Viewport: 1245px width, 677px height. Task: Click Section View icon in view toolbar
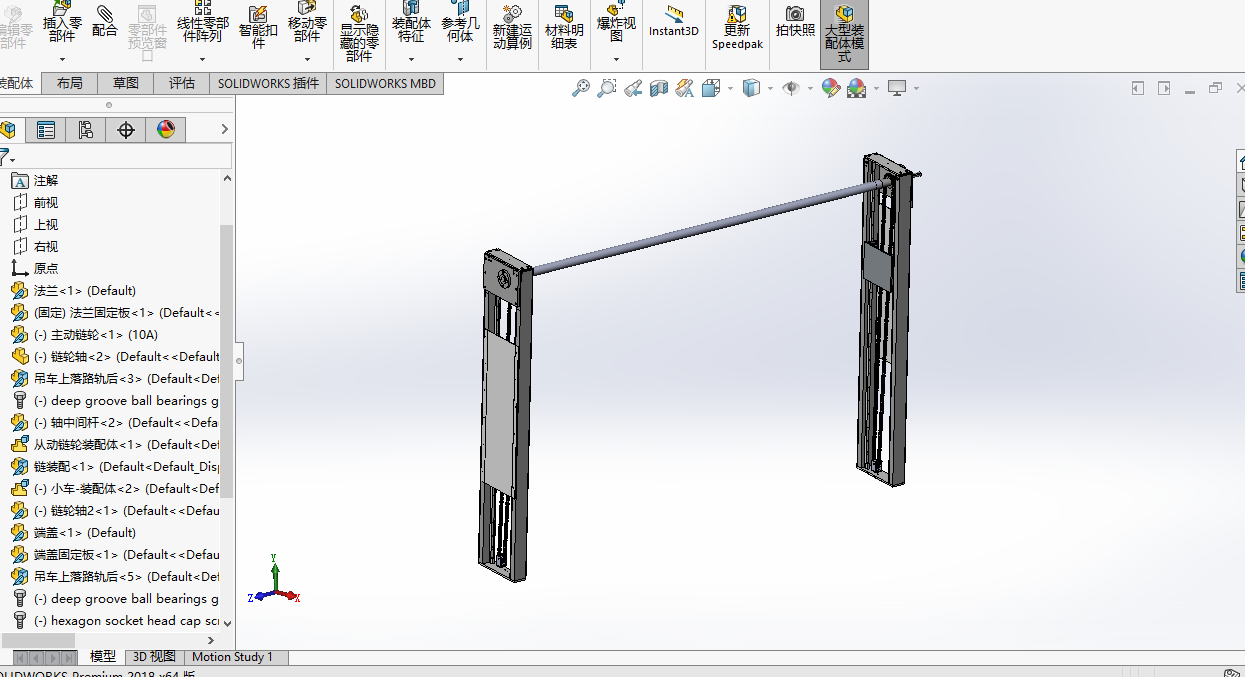pyautogui.click(x=659, y=89)
